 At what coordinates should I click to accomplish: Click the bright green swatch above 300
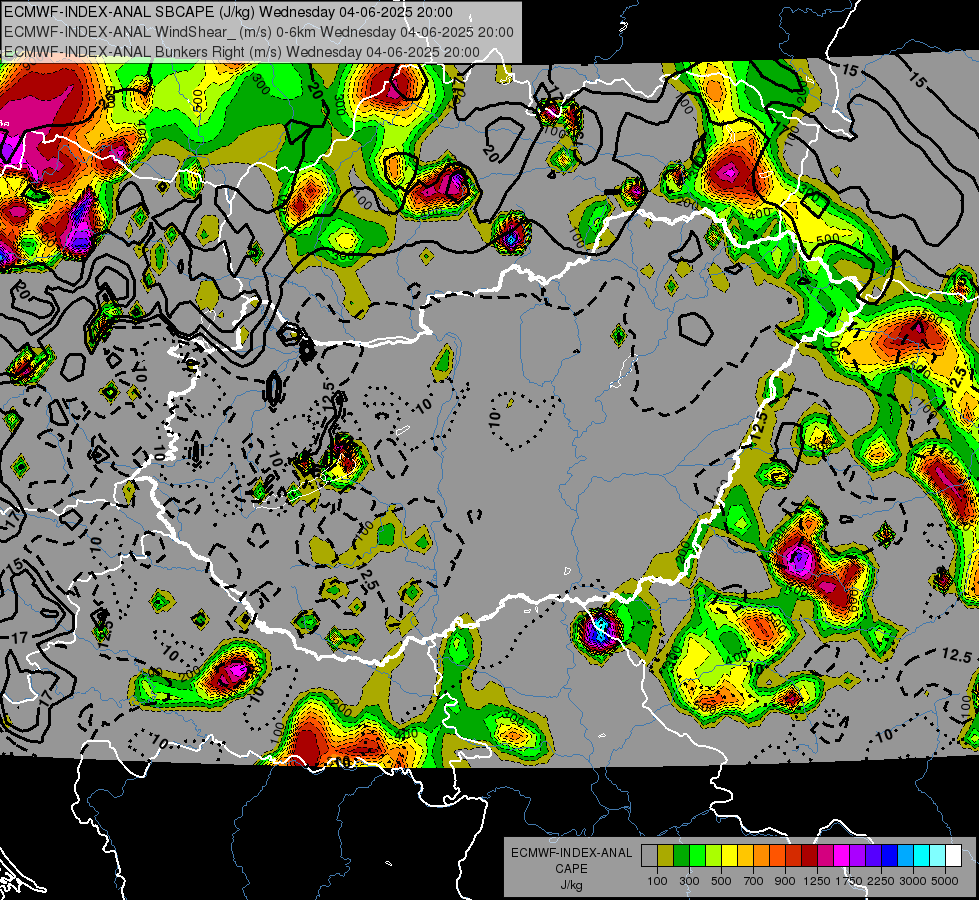click(697, 855)
